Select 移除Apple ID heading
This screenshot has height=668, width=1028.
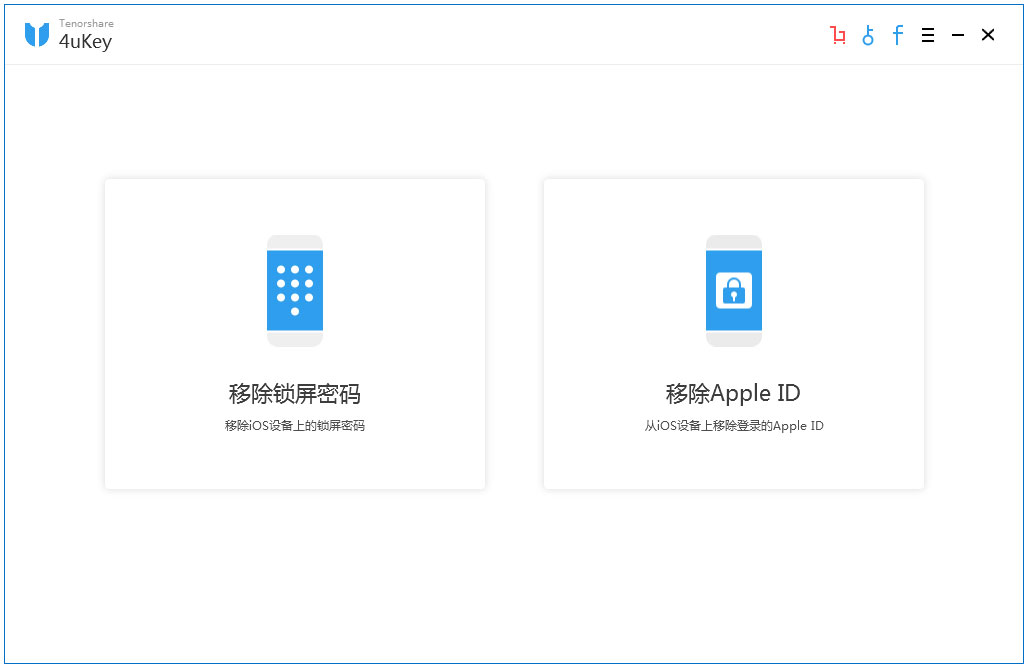click(x=733, y=393)
